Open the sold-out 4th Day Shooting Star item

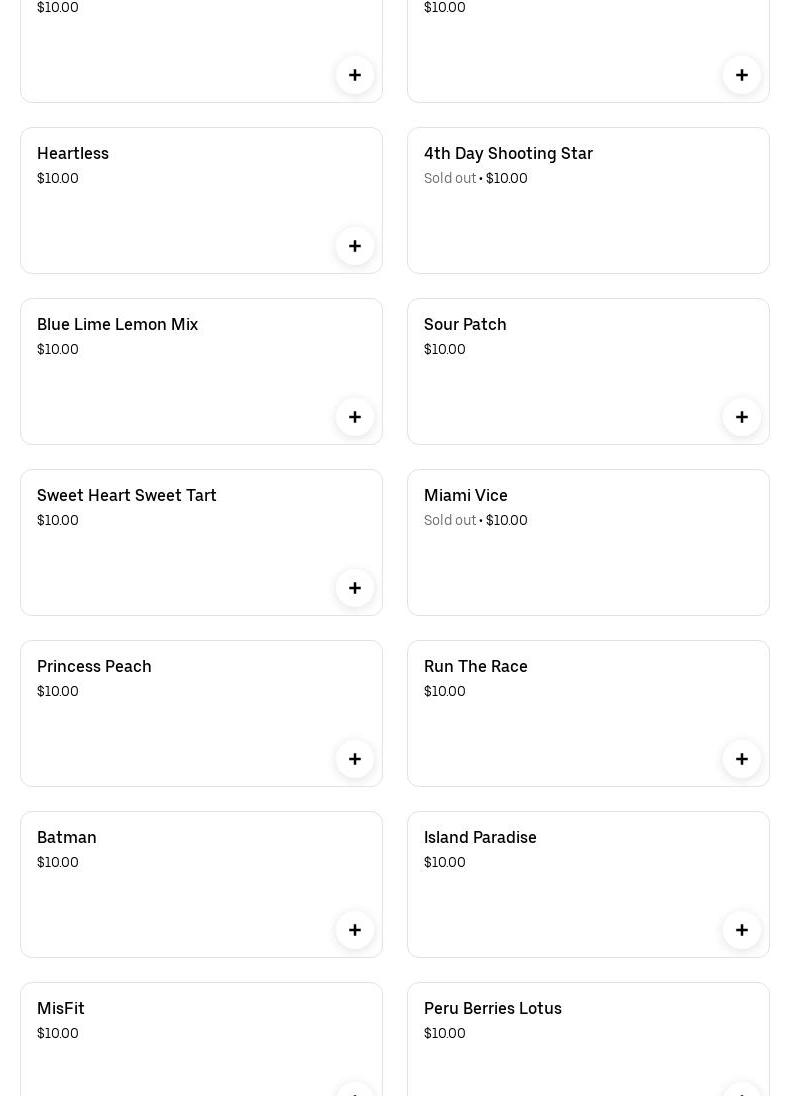click(x=588, y=200)
